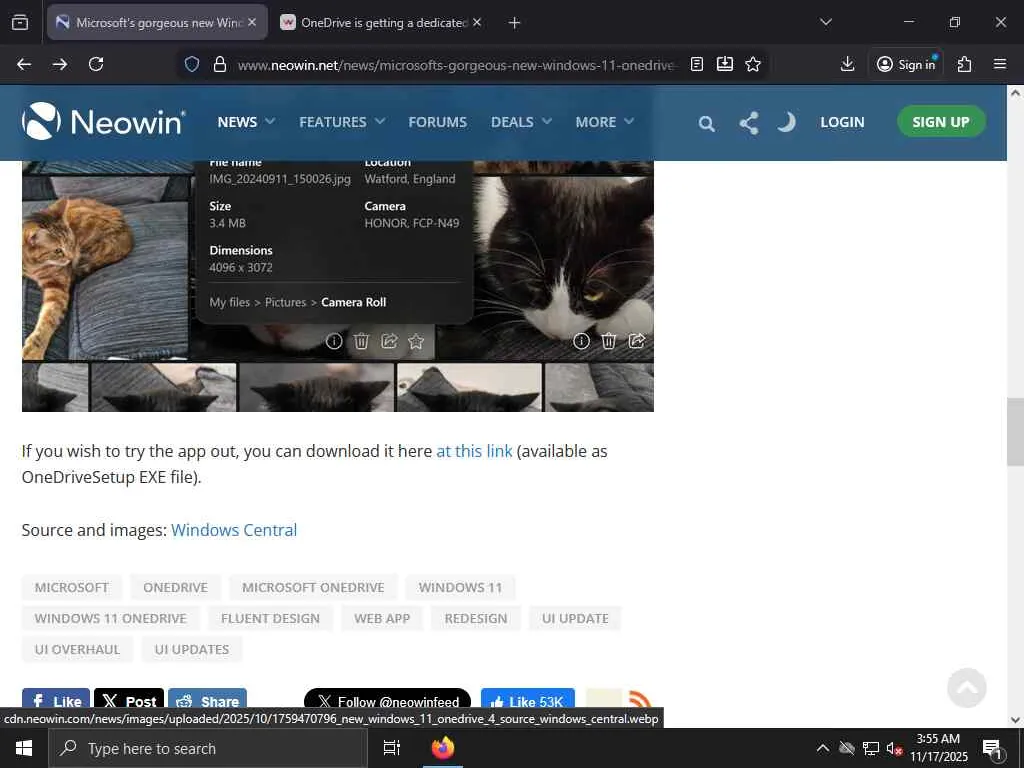Select the WINDOWS 11 ONEDRIVE tag
The width and height of the screenshot is (1024, 768).
tap(110, 618)
